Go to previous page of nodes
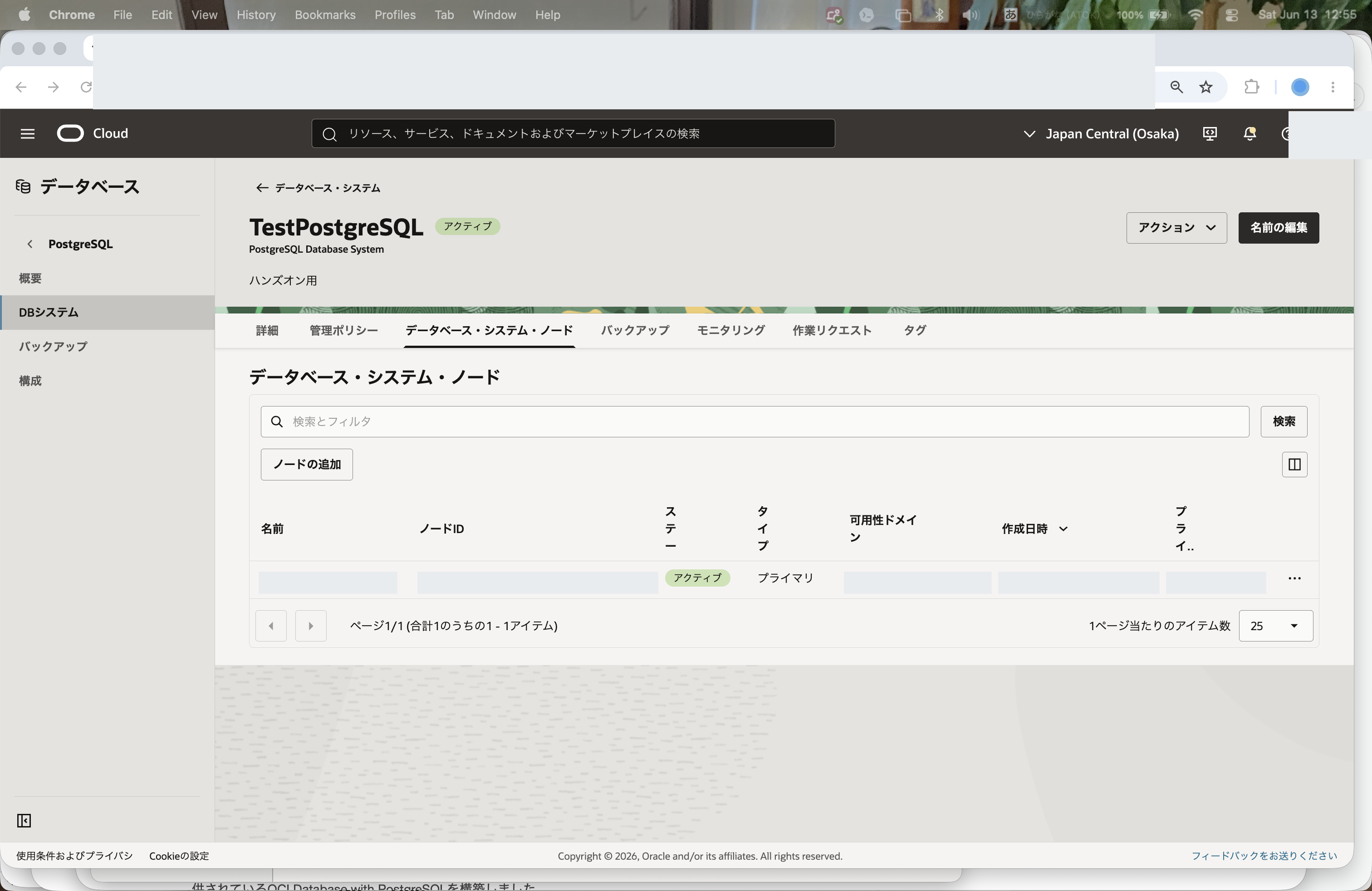The image size is (1372, 891). (271, 626)
